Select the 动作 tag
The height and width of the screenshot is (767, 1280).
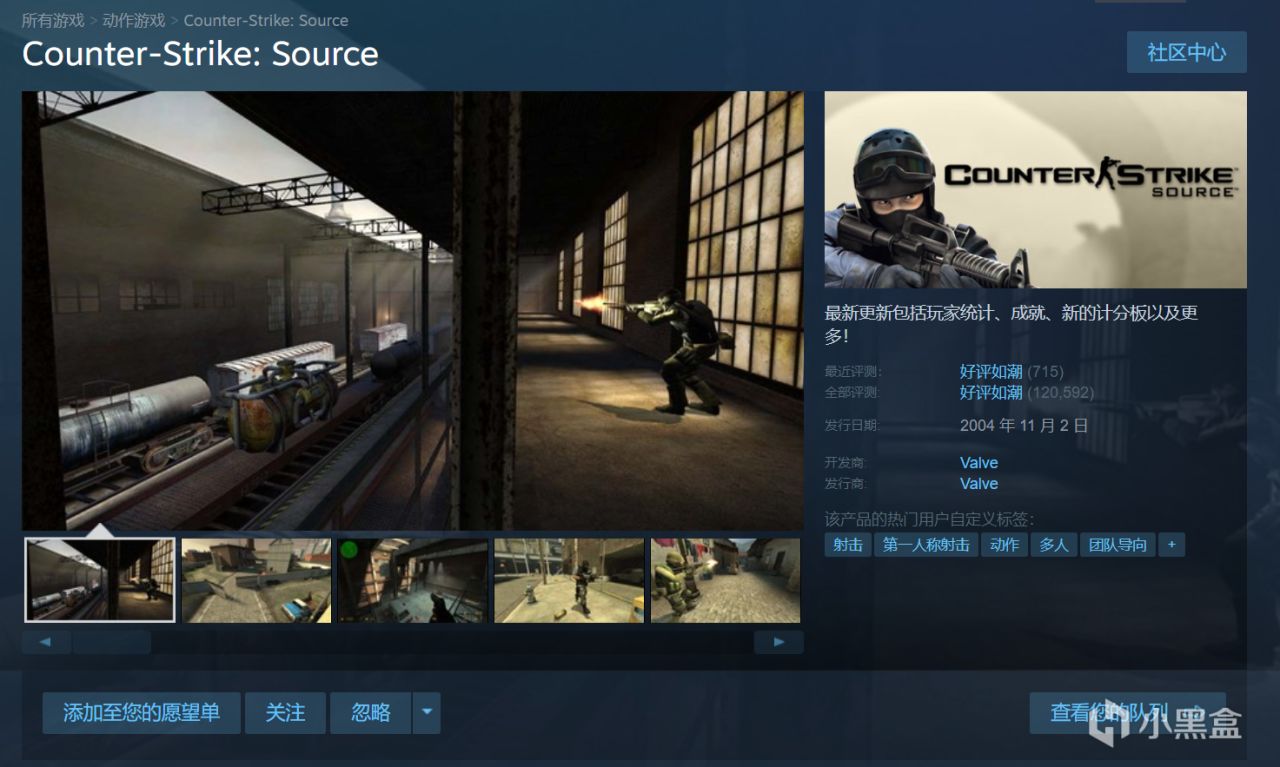1004,545
